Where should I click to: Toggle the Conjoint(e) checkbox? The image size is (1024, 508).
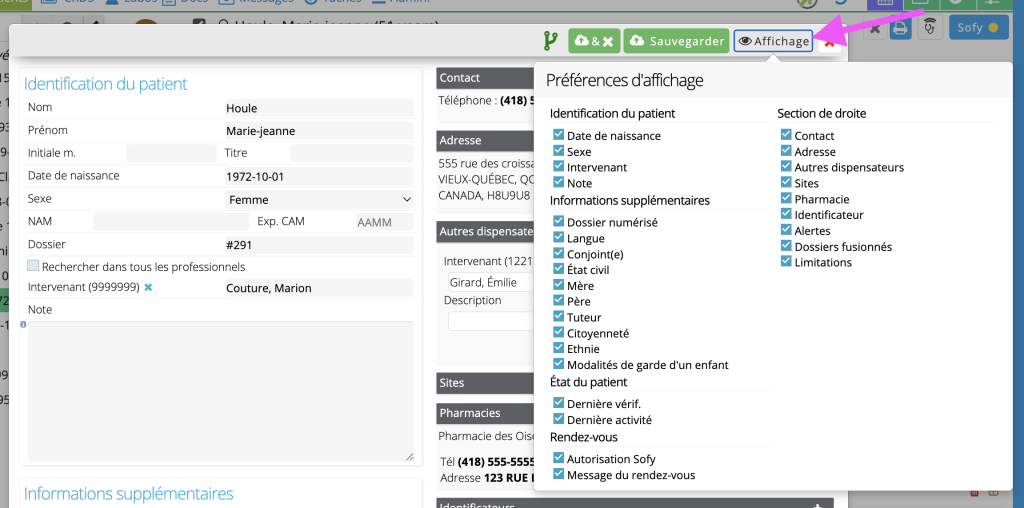click(x=558, y=253)
